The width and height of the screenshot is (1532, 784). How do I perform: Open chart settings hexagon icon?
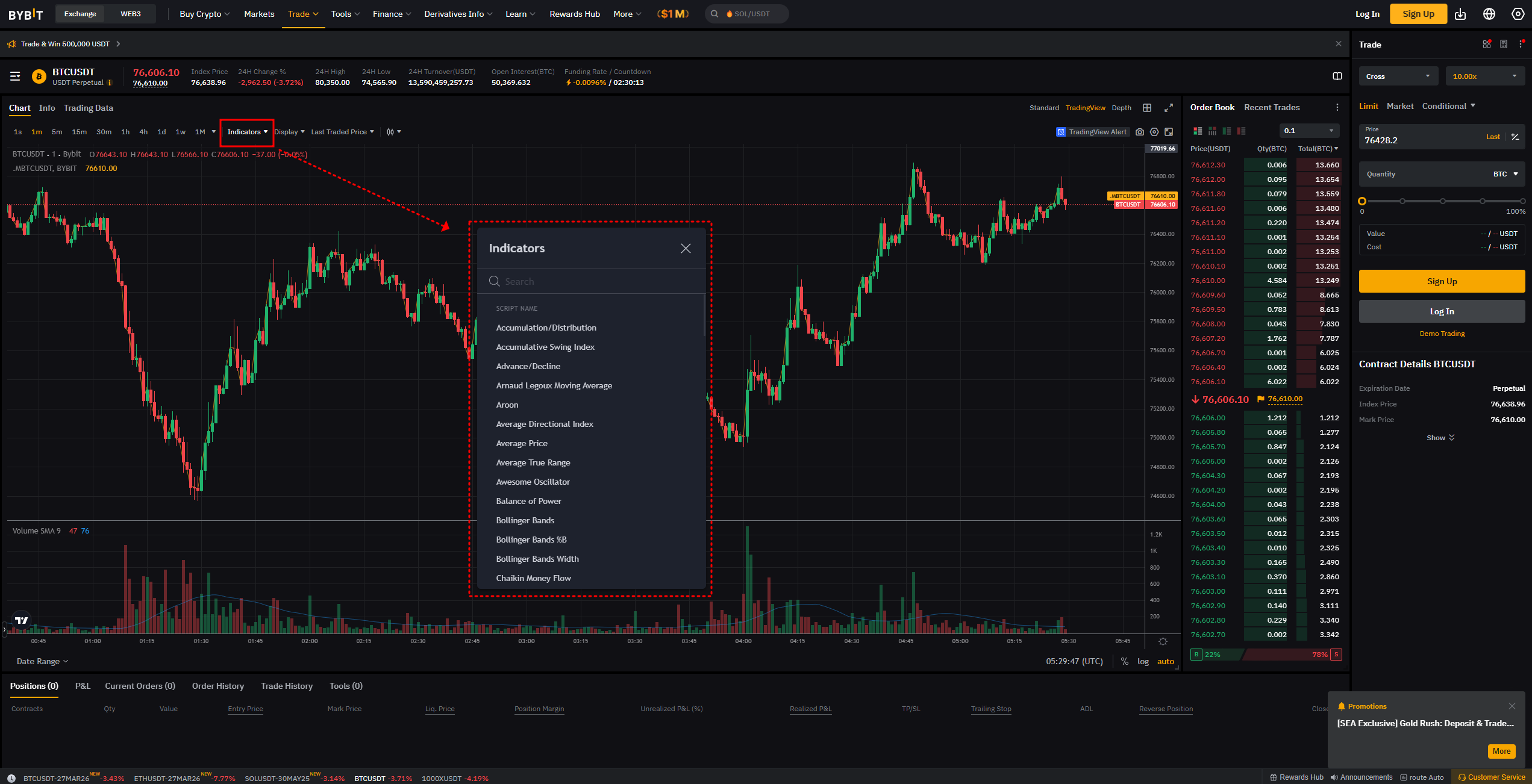click(x=1154, y=132)
